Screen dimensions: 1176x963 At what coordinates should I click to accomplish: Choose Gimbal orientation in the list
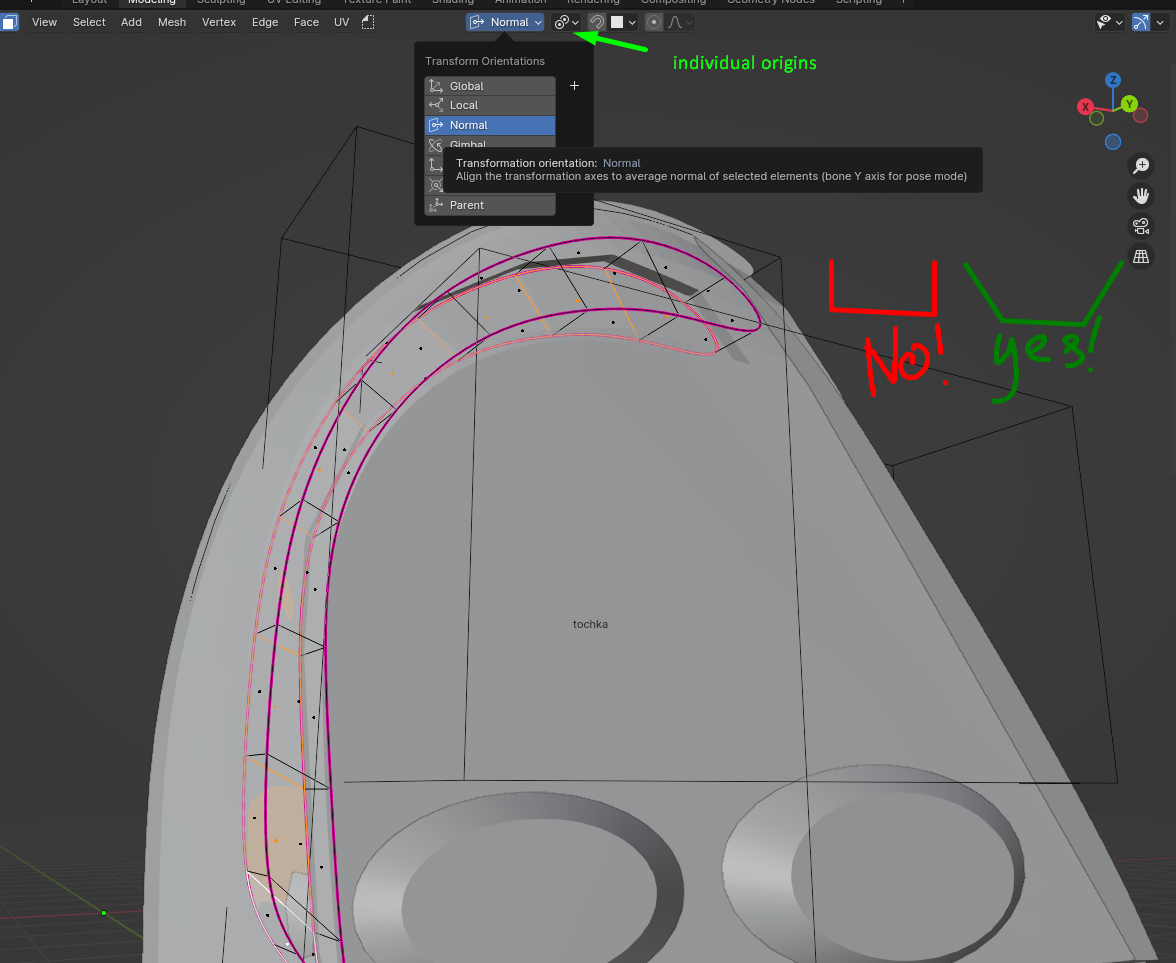tap(490, 143)
